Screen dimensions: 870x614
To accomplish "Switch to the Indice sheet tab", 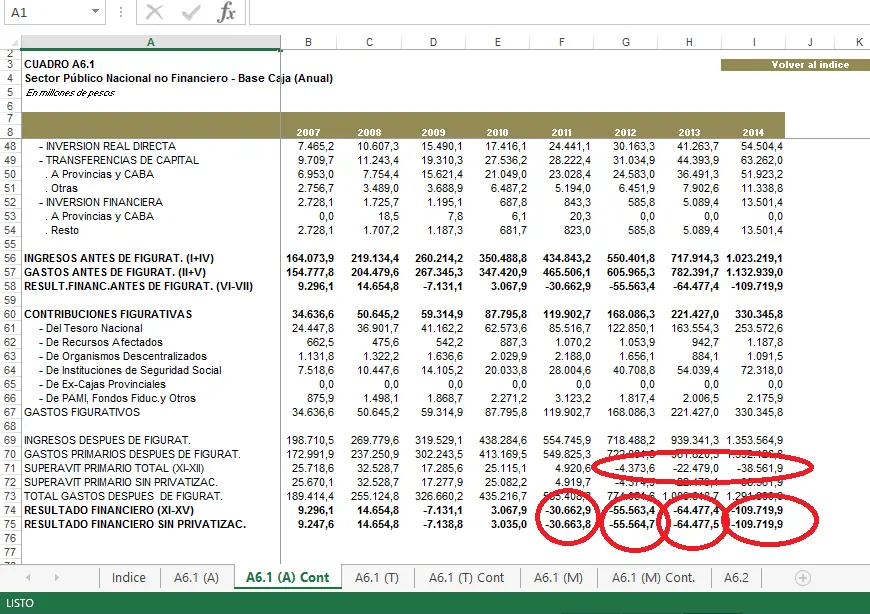I will point(128,577).
